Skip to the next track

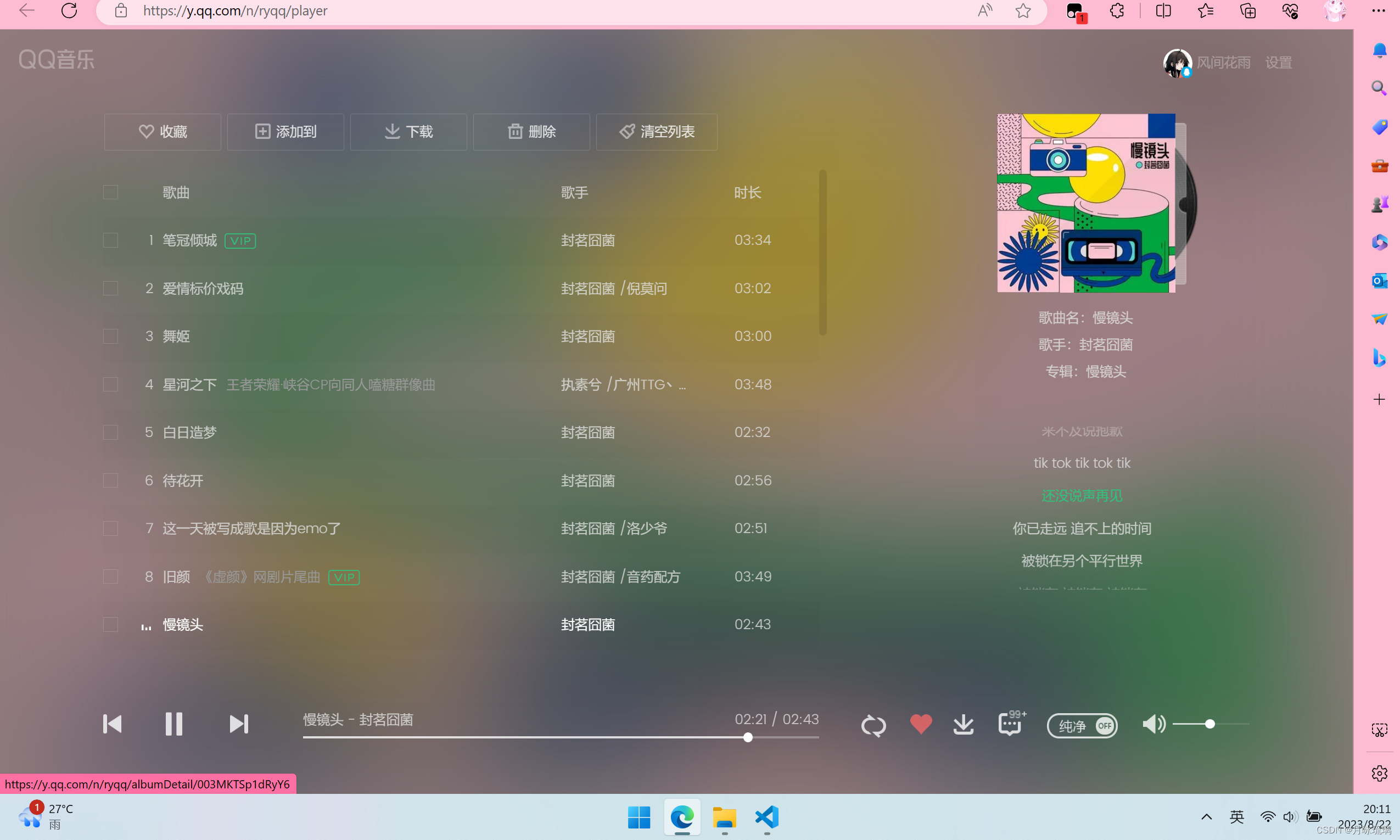tap(238, 724)
